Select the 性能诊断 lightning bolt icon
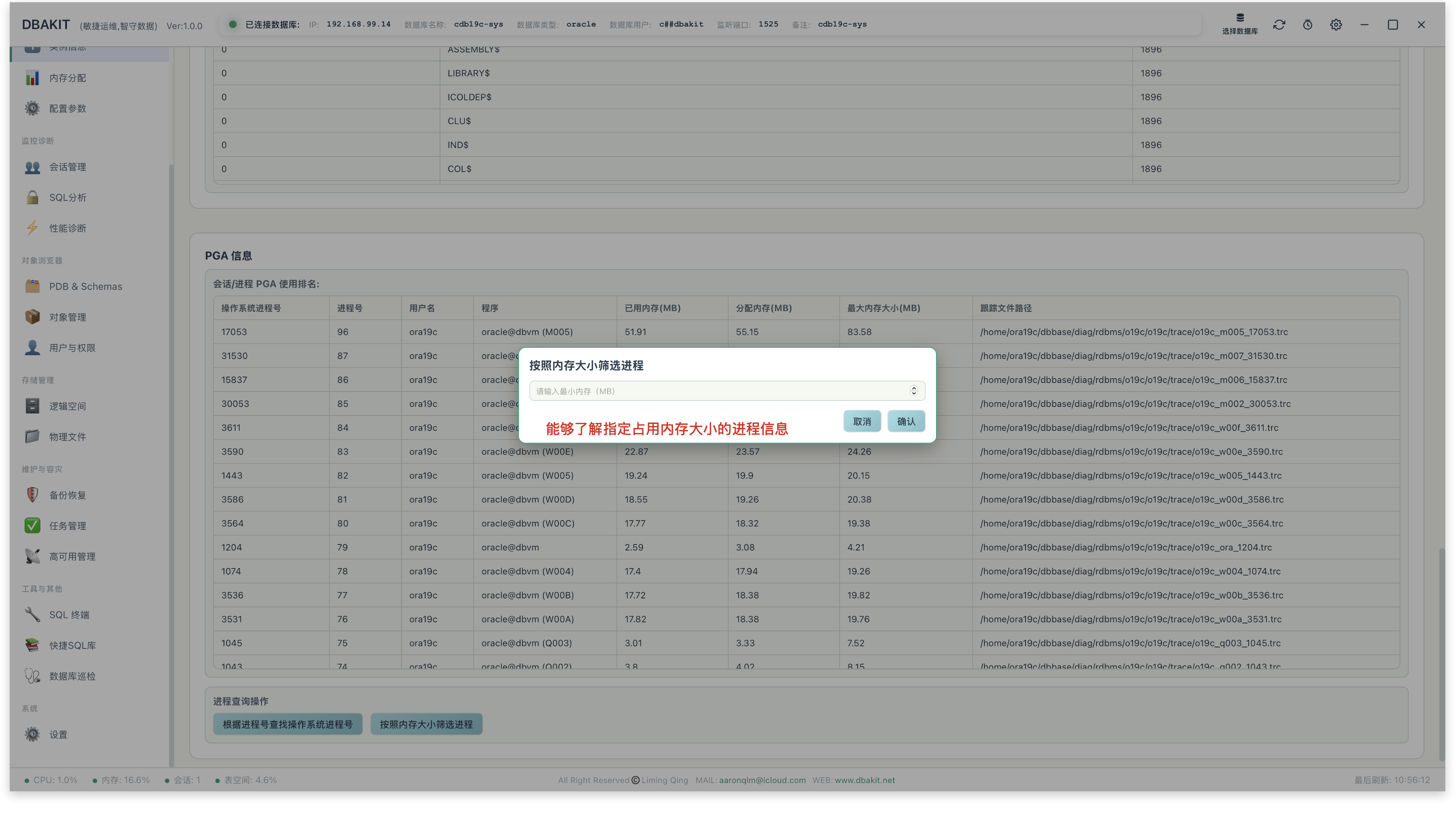The width and height of the screenshot is (1456, 819). tap(32, 228)
